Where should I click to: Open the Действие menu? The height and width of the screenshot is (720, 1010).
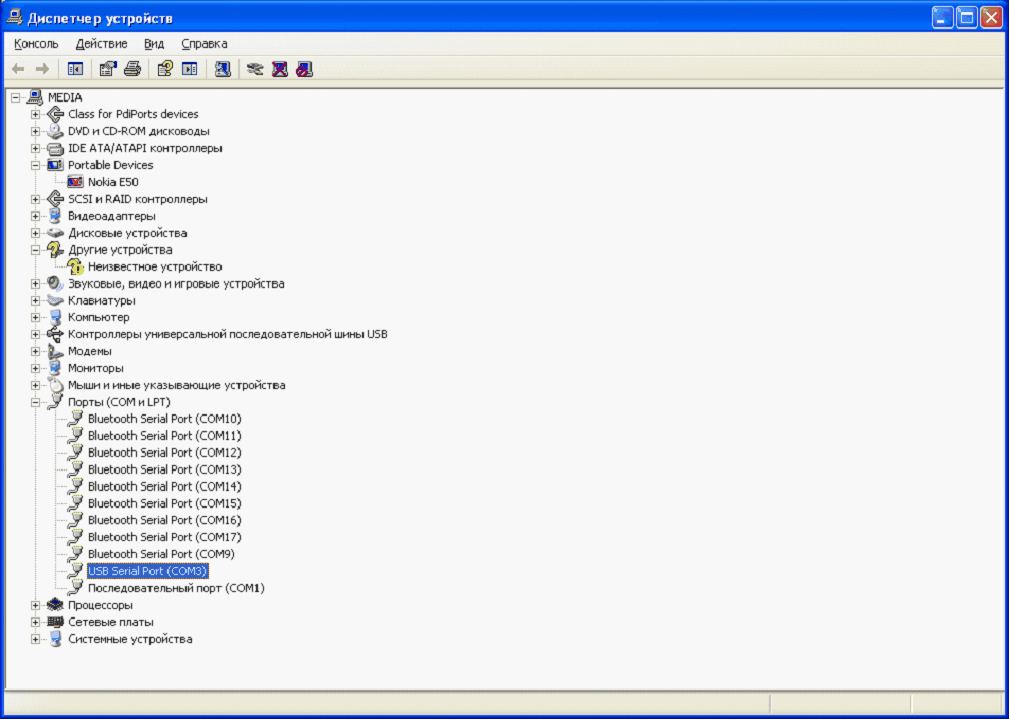(x=101, y=44)
